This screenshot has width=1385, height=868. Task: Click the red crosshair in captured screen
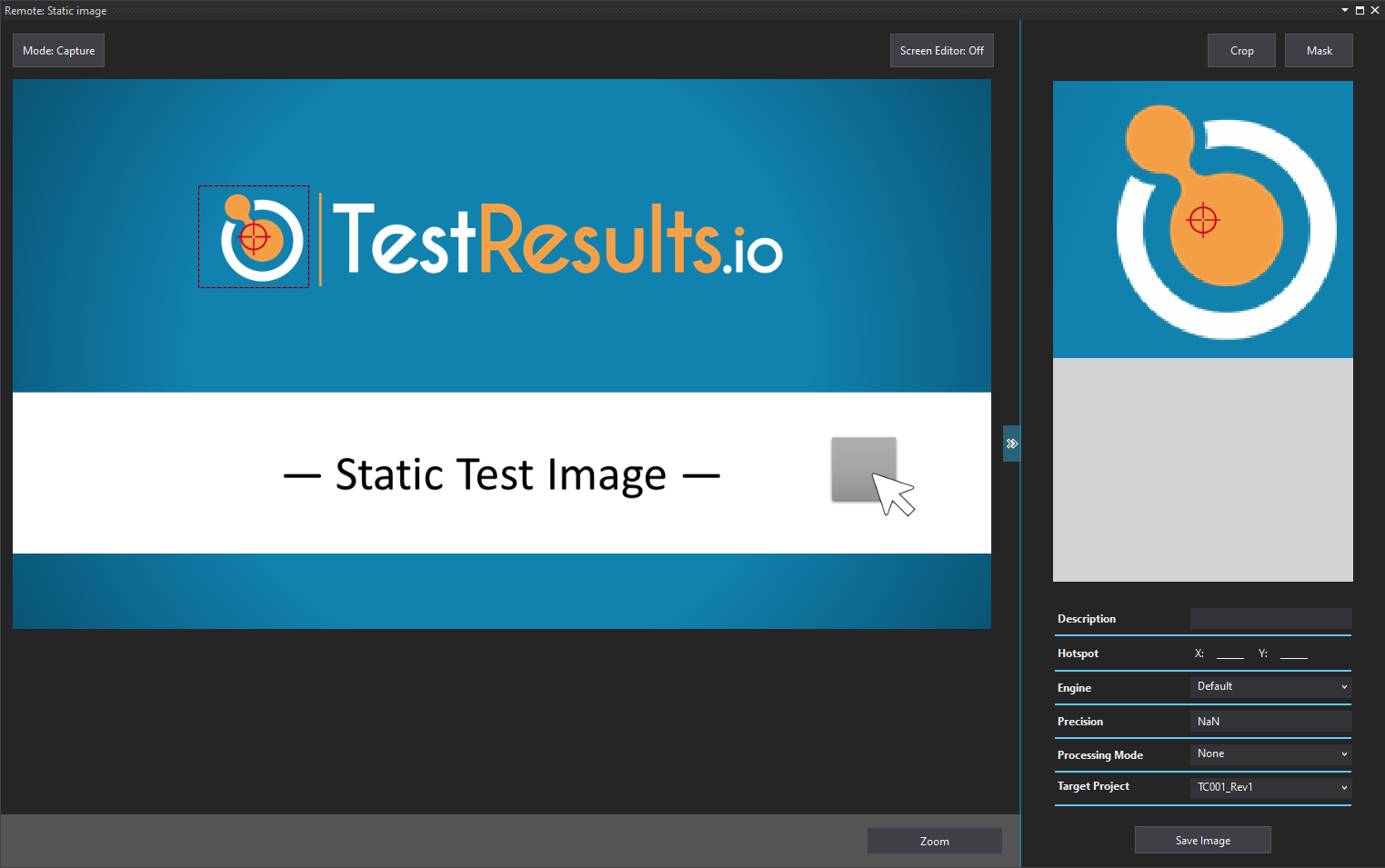254,237
